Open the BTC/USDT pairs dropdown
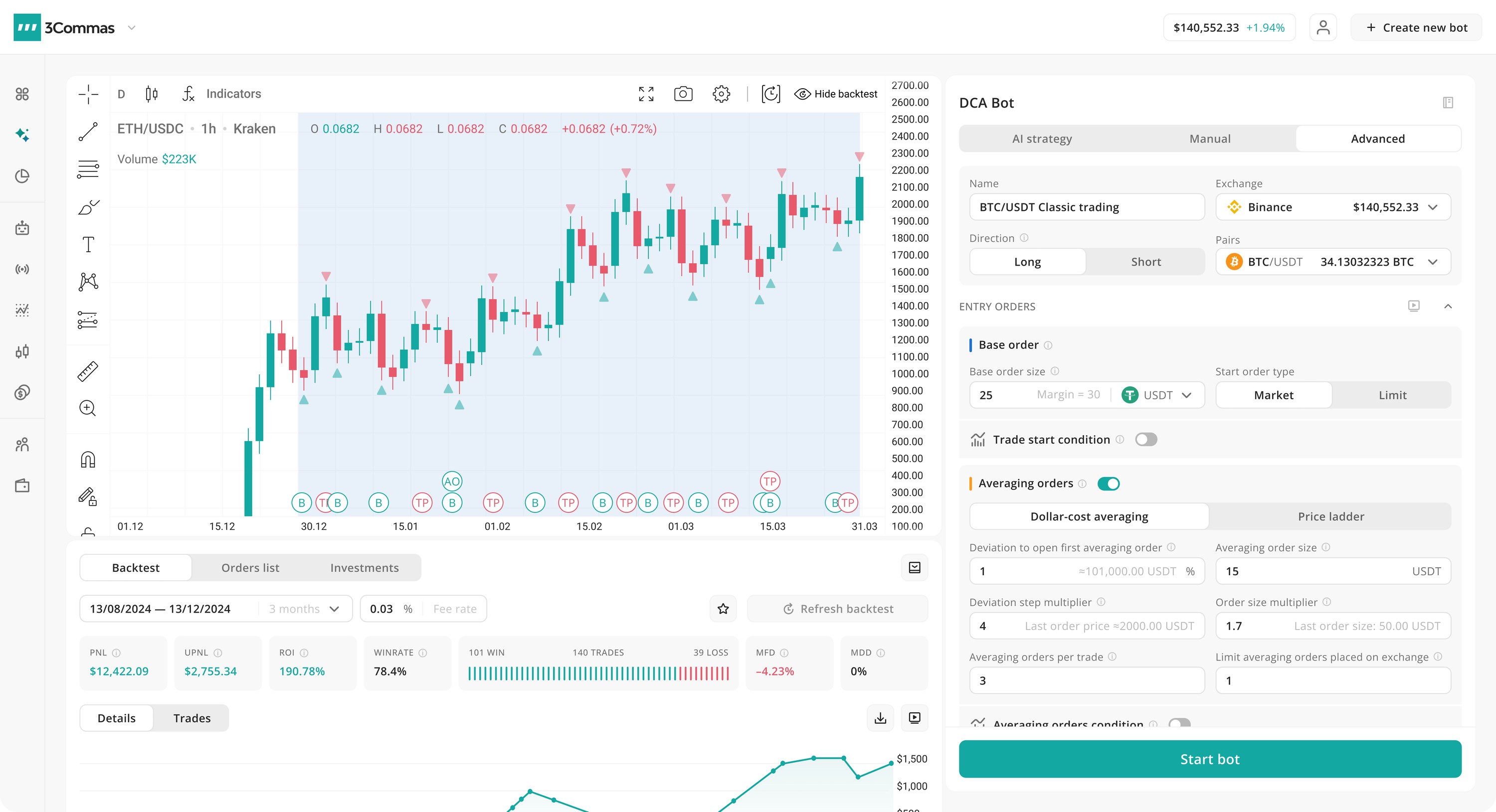1496x812 pixels. click(x=1333, y=262)
